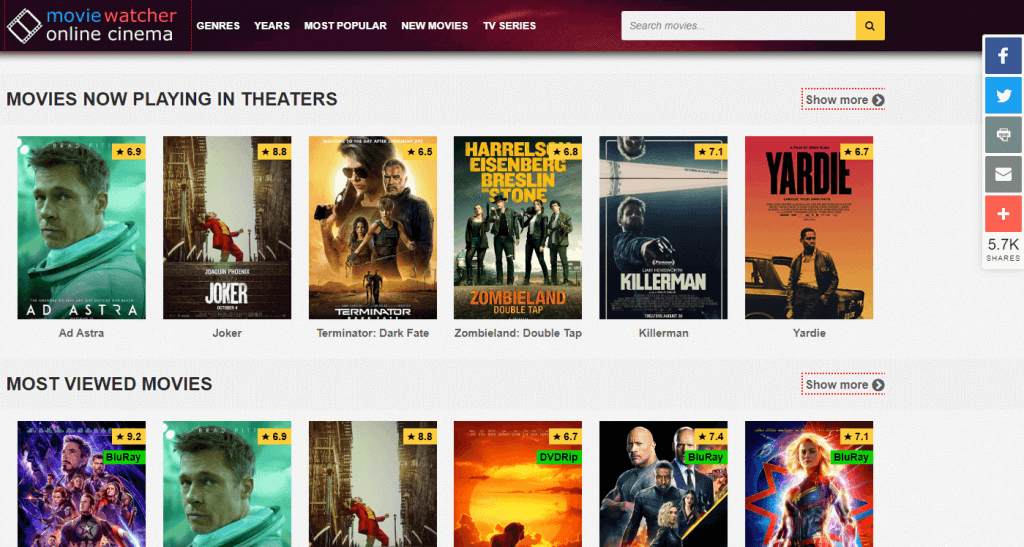Click the arrow icon beside Most Viewed Show more
Screen dimensions: 1024x547
coord(878,385)
